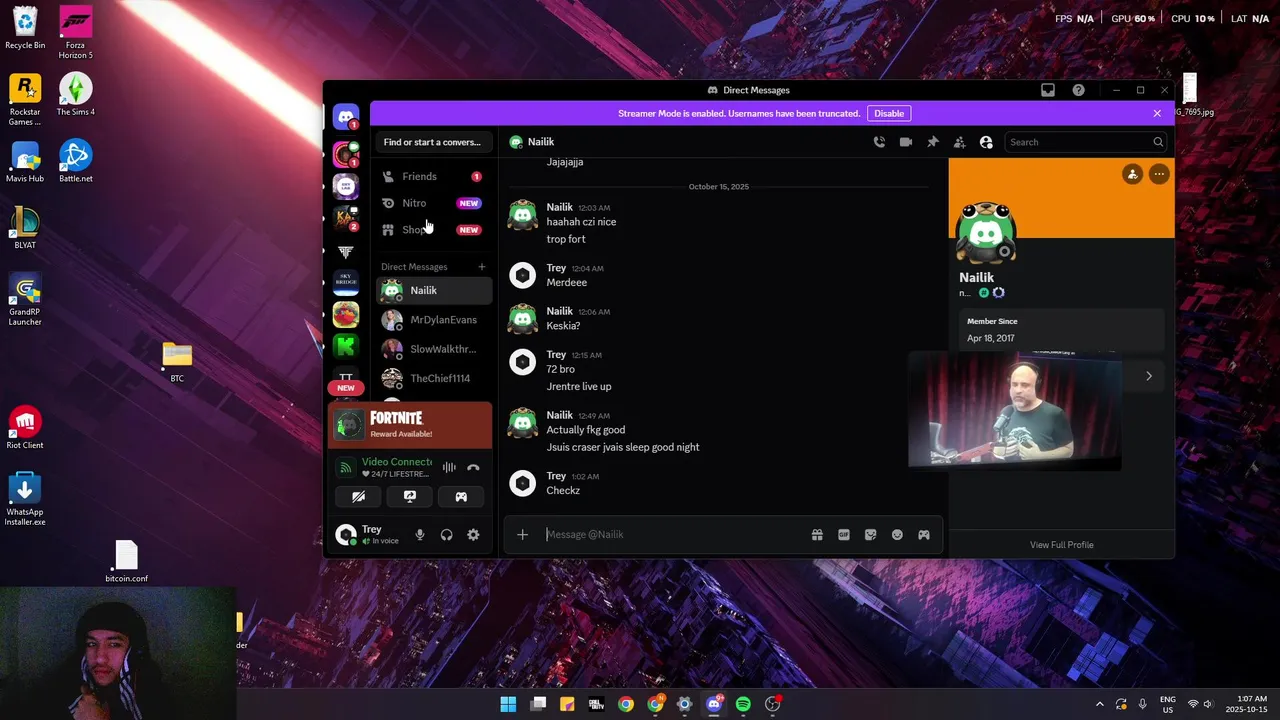Screen dimensions: 1280x720
Task: Start voice call with Nailik
Action: (x=879, y=142)
